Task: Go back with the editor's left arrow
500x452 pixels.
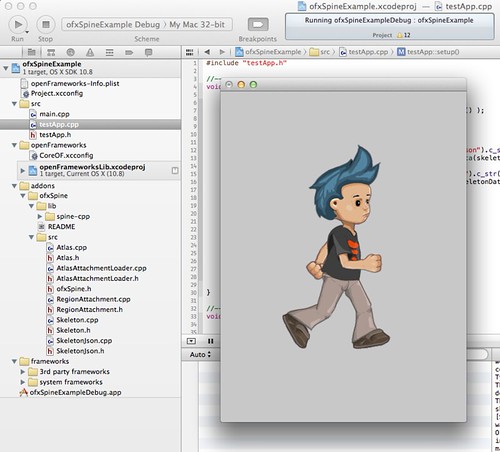Action: tap(207, 52)
